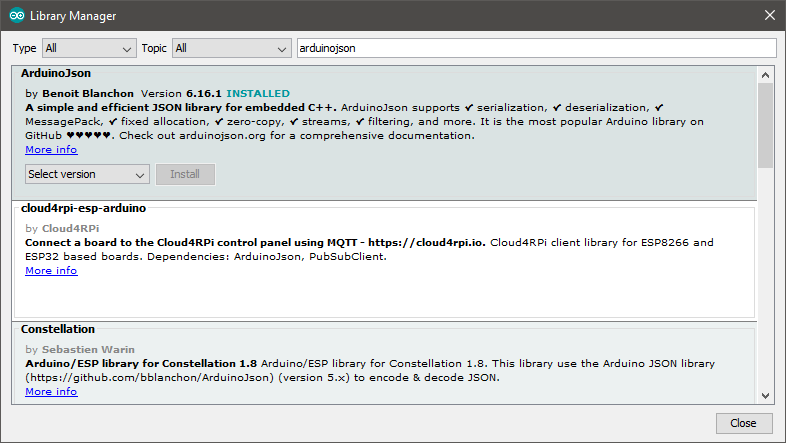Click the Install button for ArduinoJson
The image size is (786, 443).
[x=185, y=174]
